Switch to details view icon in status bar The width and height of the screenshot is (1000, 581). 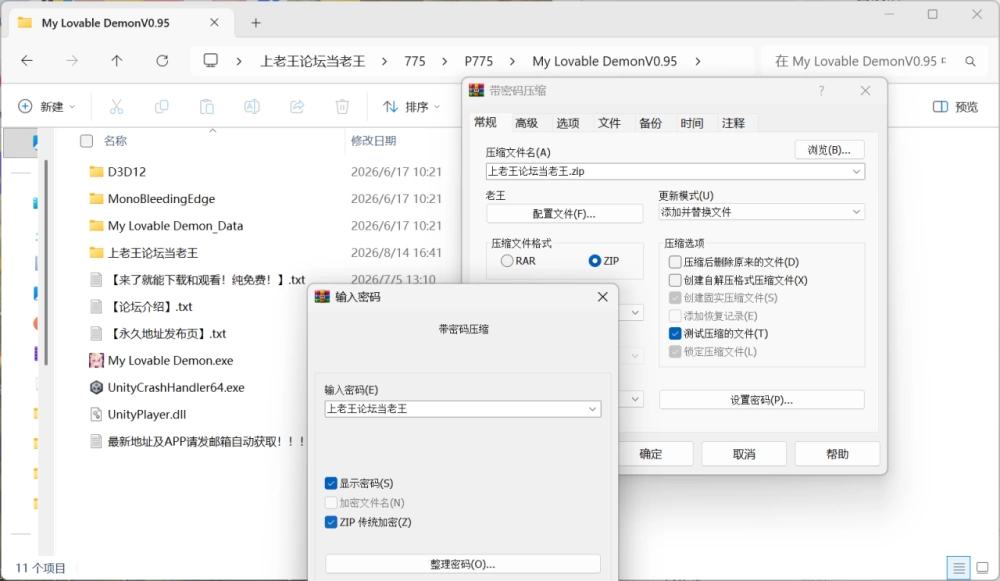(x=959, y=568)
